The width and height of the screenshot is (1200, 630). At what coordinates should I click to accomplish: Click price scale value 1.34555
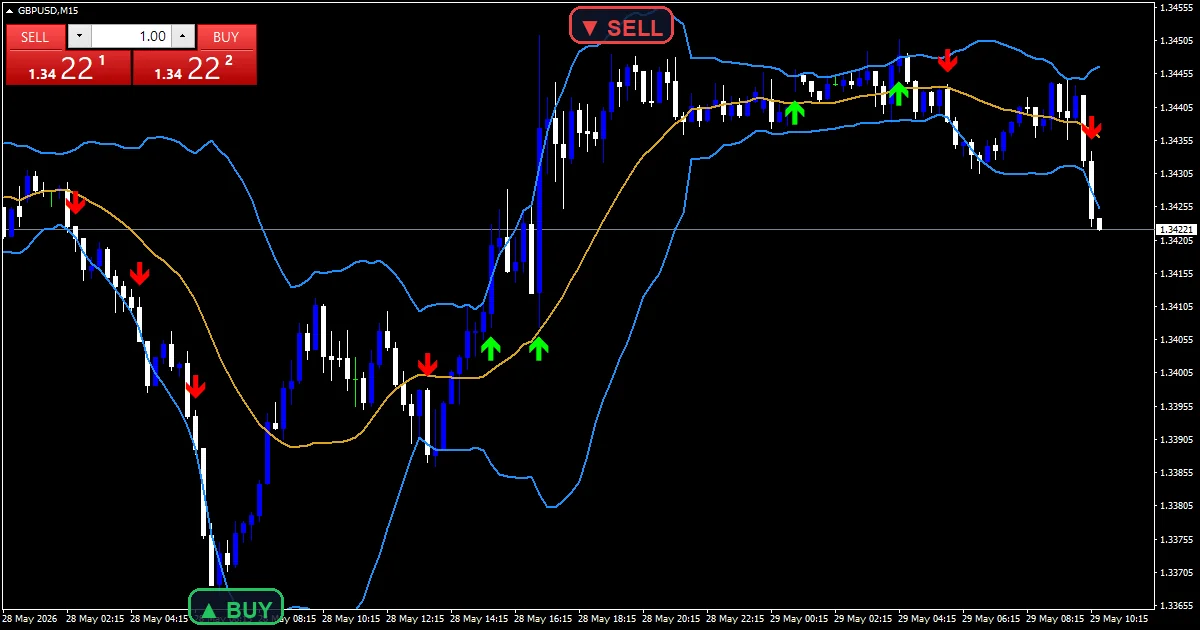[x=1176, y=8]
